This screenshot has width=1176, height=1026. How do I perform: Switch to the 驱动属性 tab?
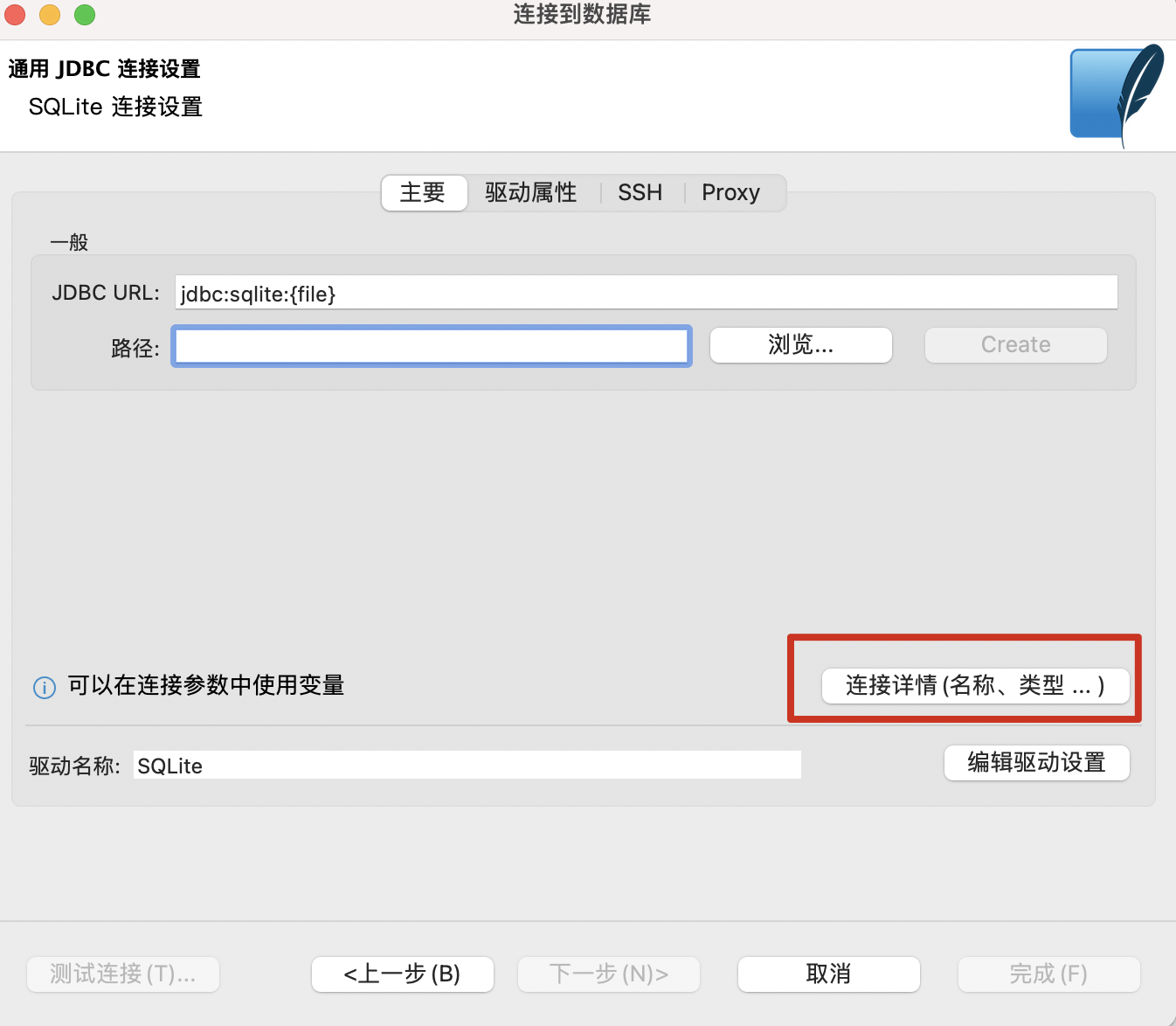[x=530, y=192]
